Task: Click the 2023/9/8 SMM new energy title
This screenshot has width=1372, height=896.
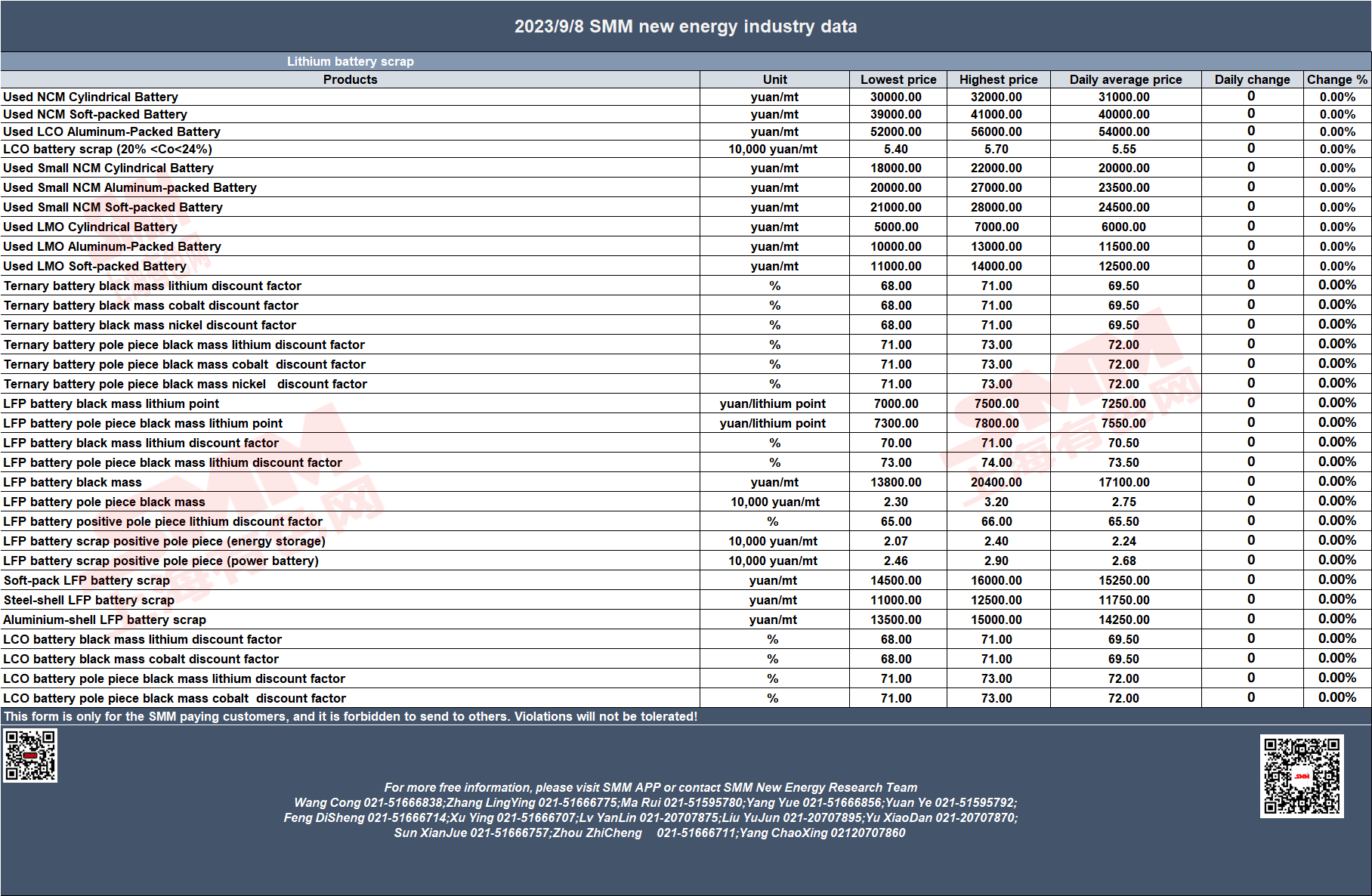Action: point(686,26)
